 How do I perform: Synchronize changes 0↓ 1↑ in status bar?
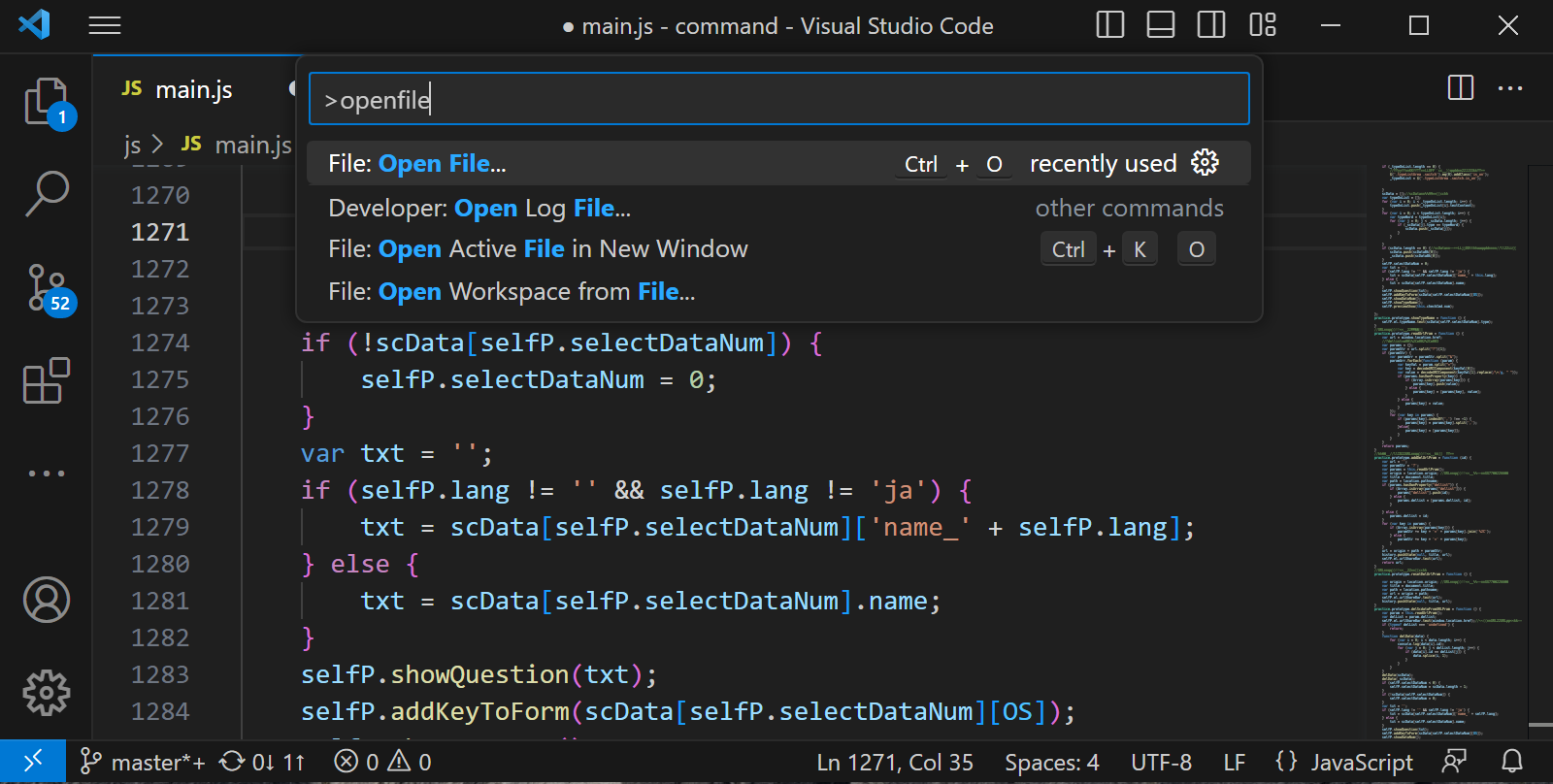click(x=262, y=762)
